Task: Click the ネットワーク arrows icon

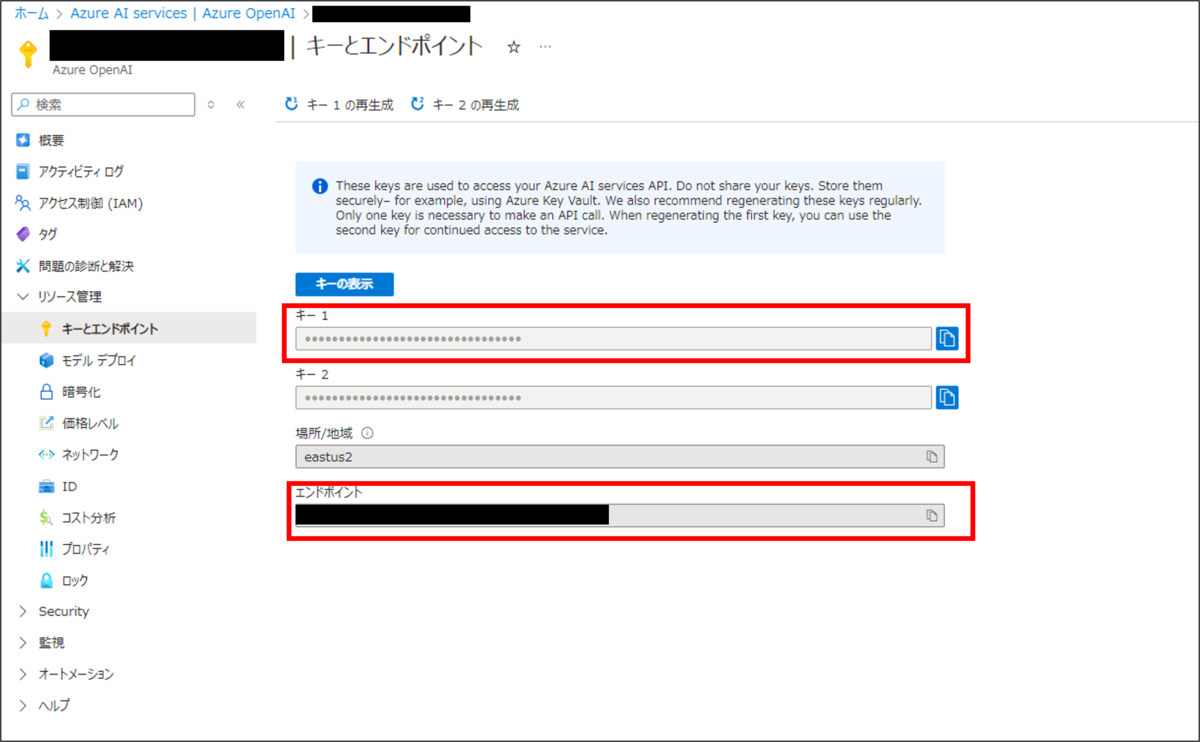Action: 46,454
